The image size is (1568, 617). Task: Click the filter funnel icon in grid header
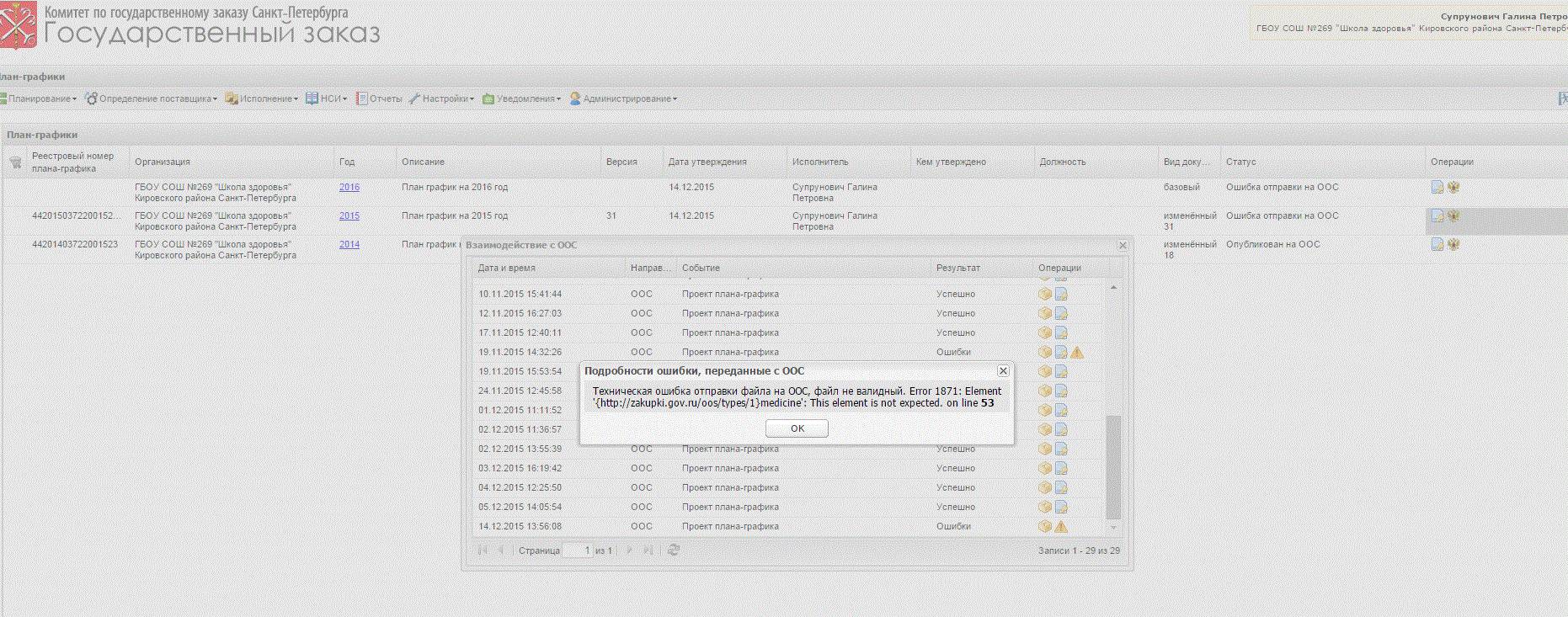(x=15, y=162)
